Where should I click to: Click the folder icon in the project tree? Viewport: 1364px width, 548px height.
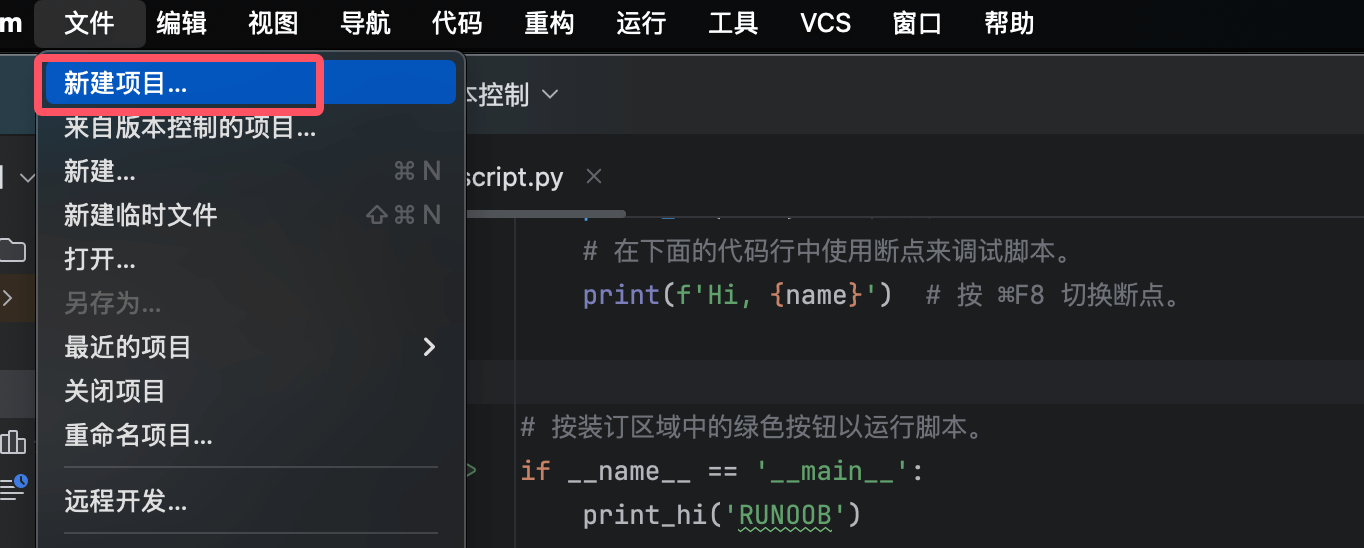pyautogui.click(x=13, y=249)
